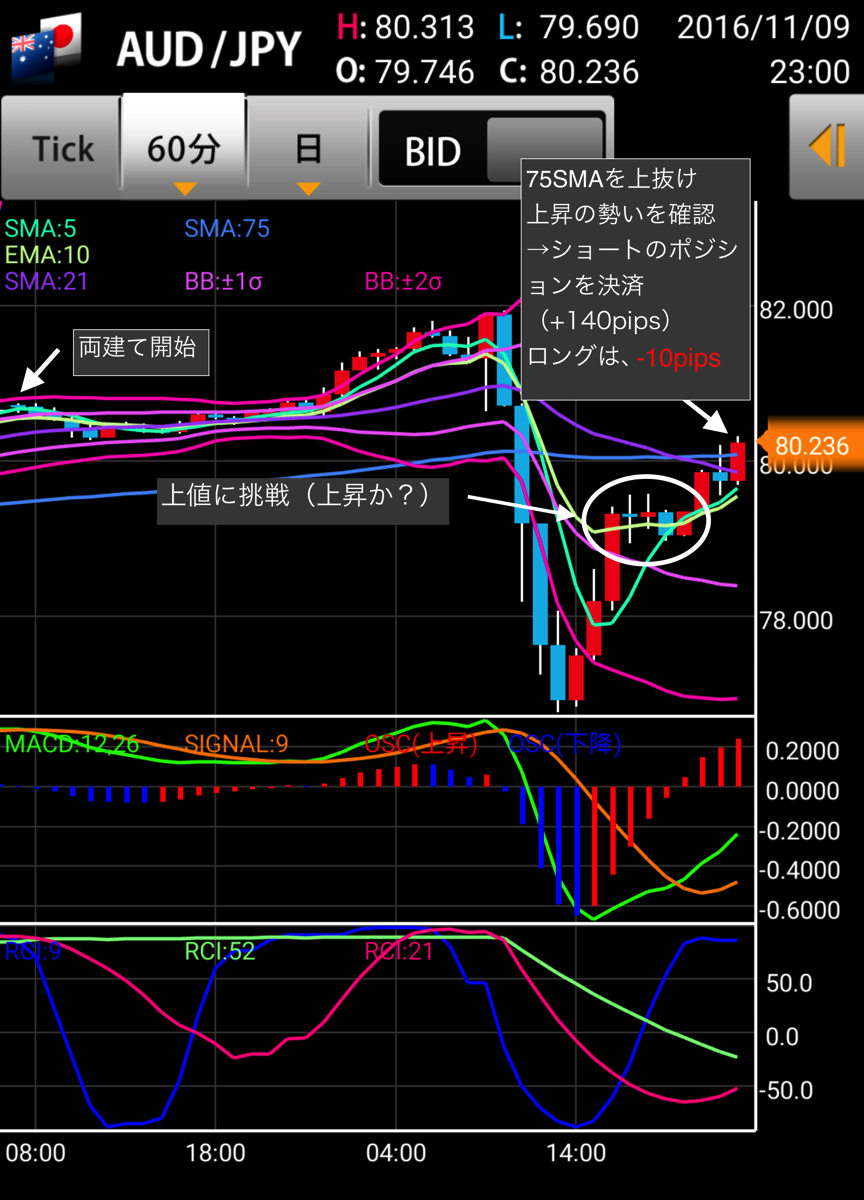Select the 60分 chart tab
Viewport: 864px width, 1200px height.
[x=184, y=147]
